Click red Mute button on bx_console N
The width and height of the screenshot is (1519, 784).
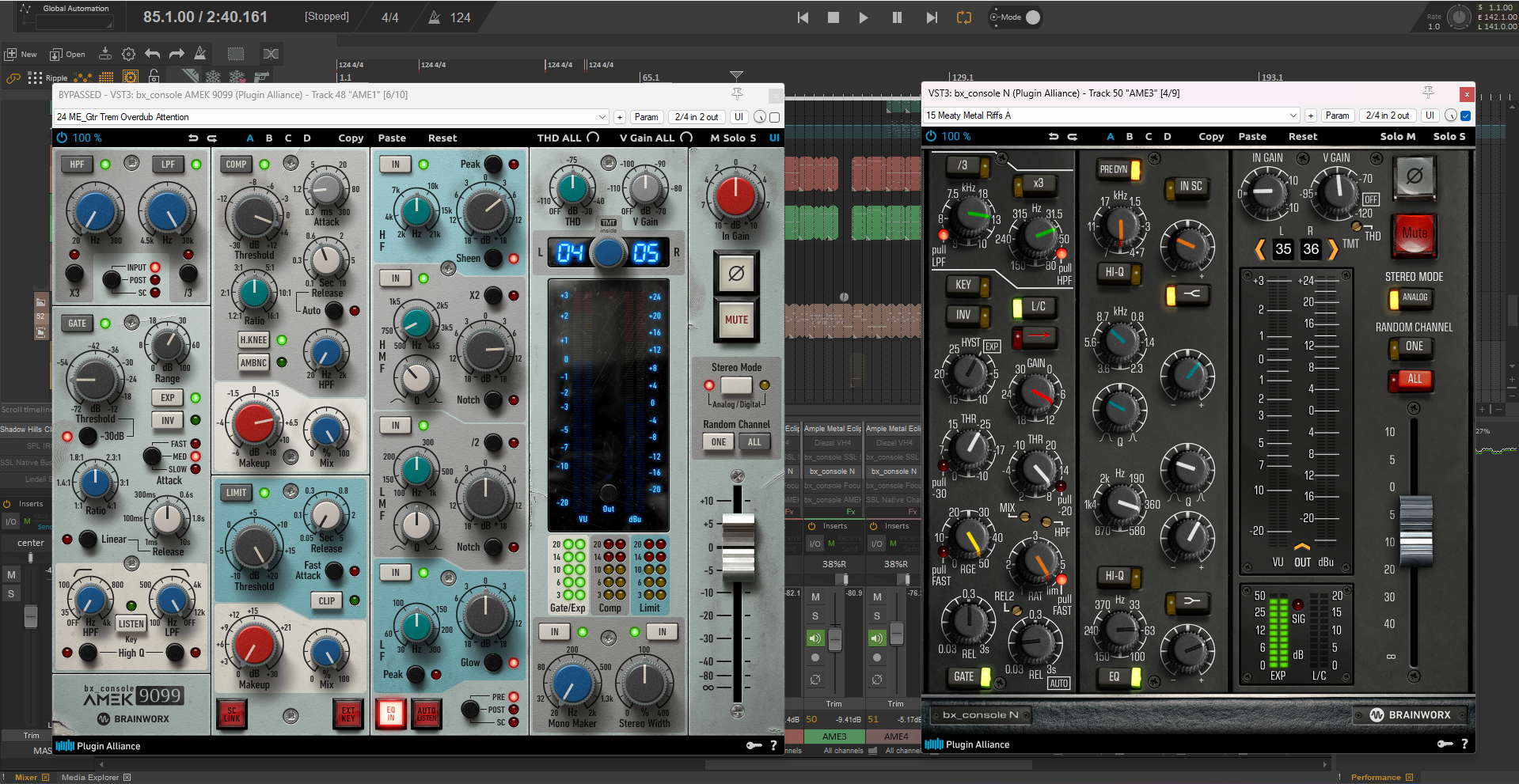(1415, 233)
